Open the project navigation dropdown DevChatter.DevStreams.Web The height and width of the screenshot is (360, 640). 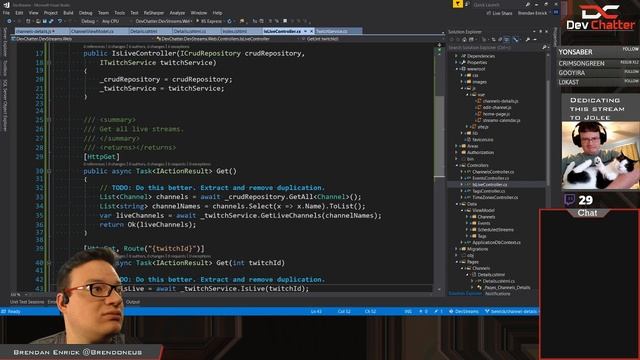coord(82,39)
